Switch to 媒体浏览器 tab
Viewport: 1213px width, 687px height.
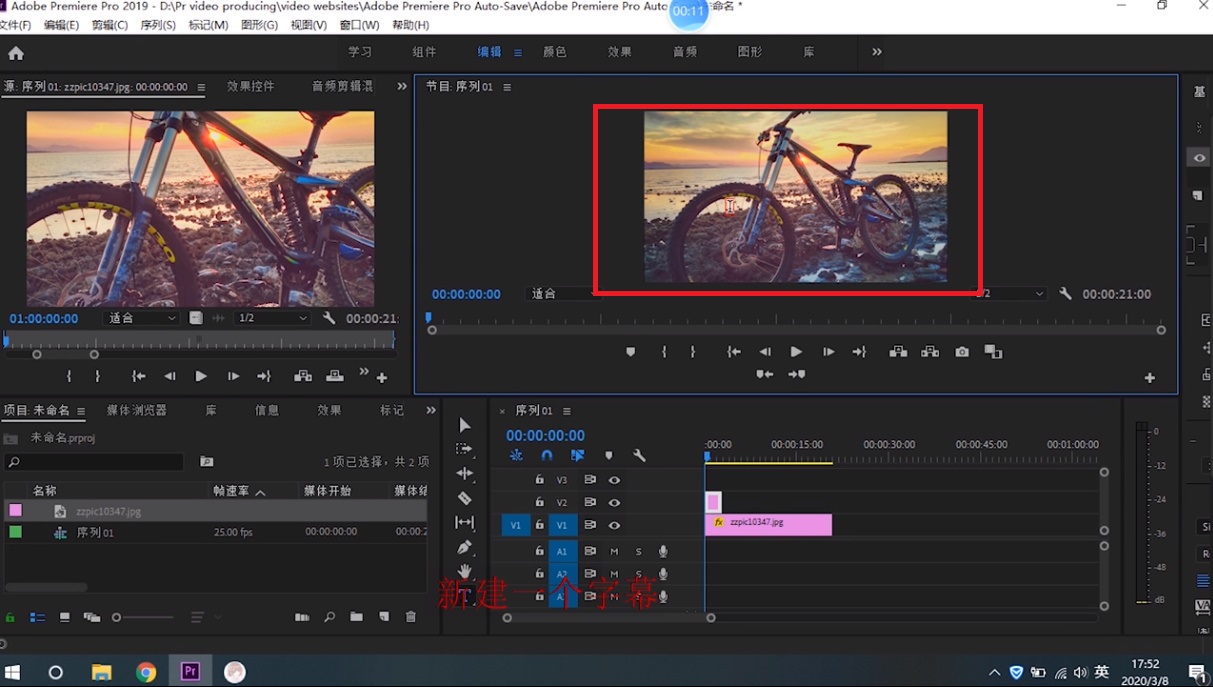click(x=137, y=410)
